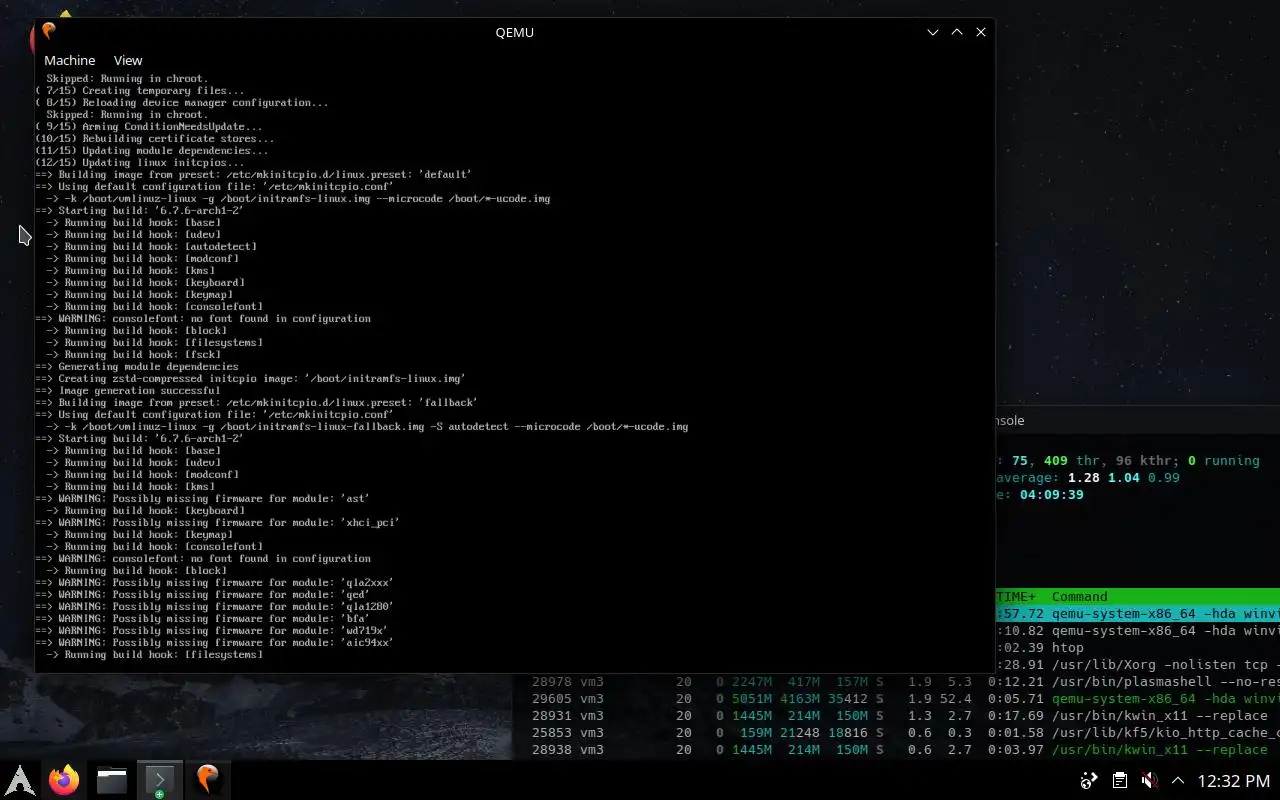Open the View menu in QEMU
1280x800 pixels.
[128, 60]
